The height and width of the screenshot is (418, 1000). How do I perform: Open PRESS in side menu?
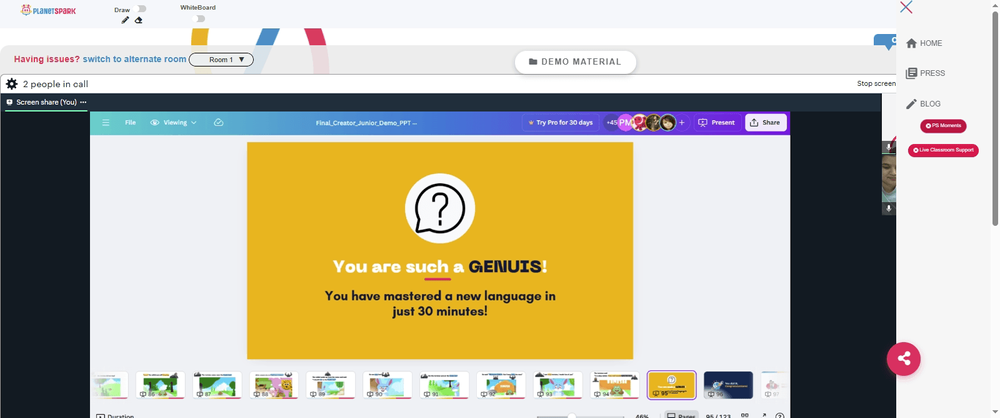(x=925, y=73)
